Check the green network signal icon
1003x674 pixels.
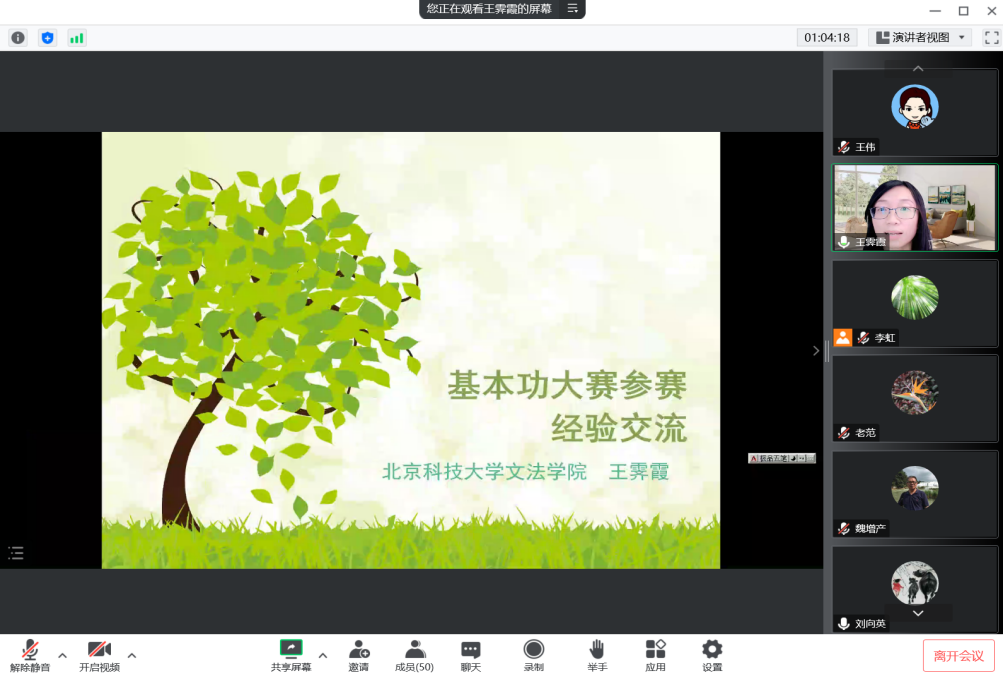tap(77, 38)
